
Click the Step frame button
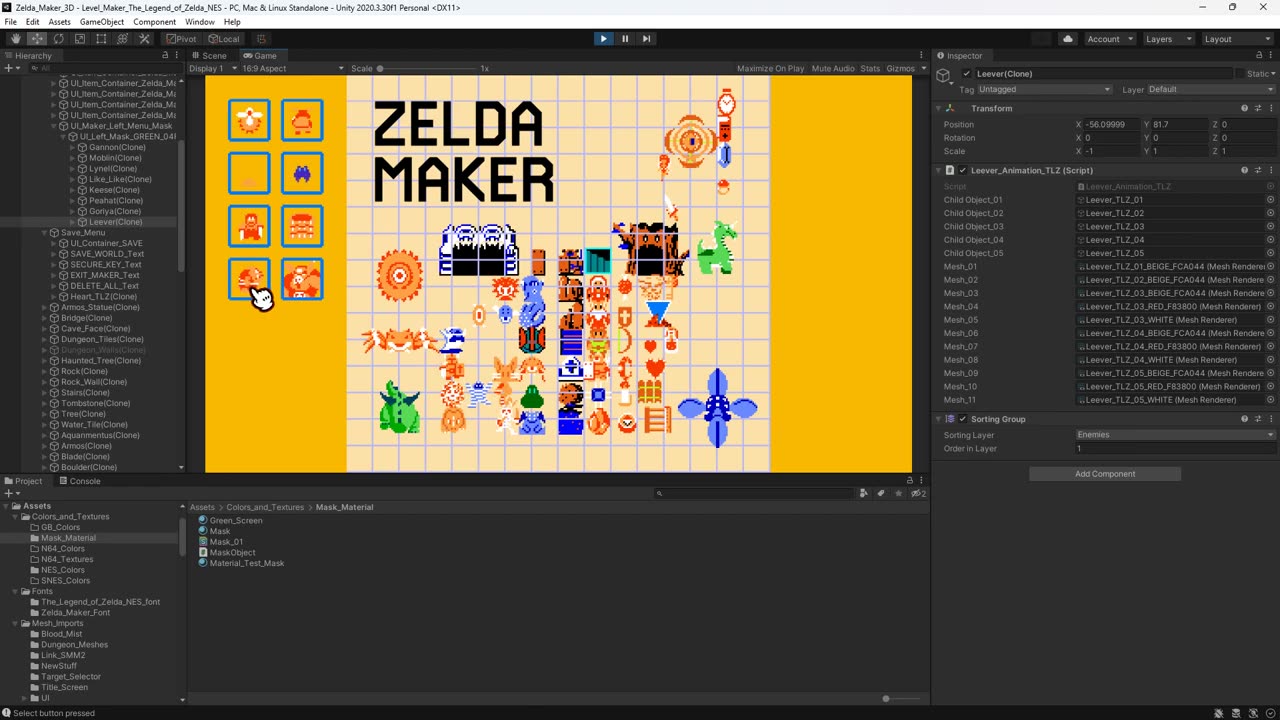(x=646, y=39)
